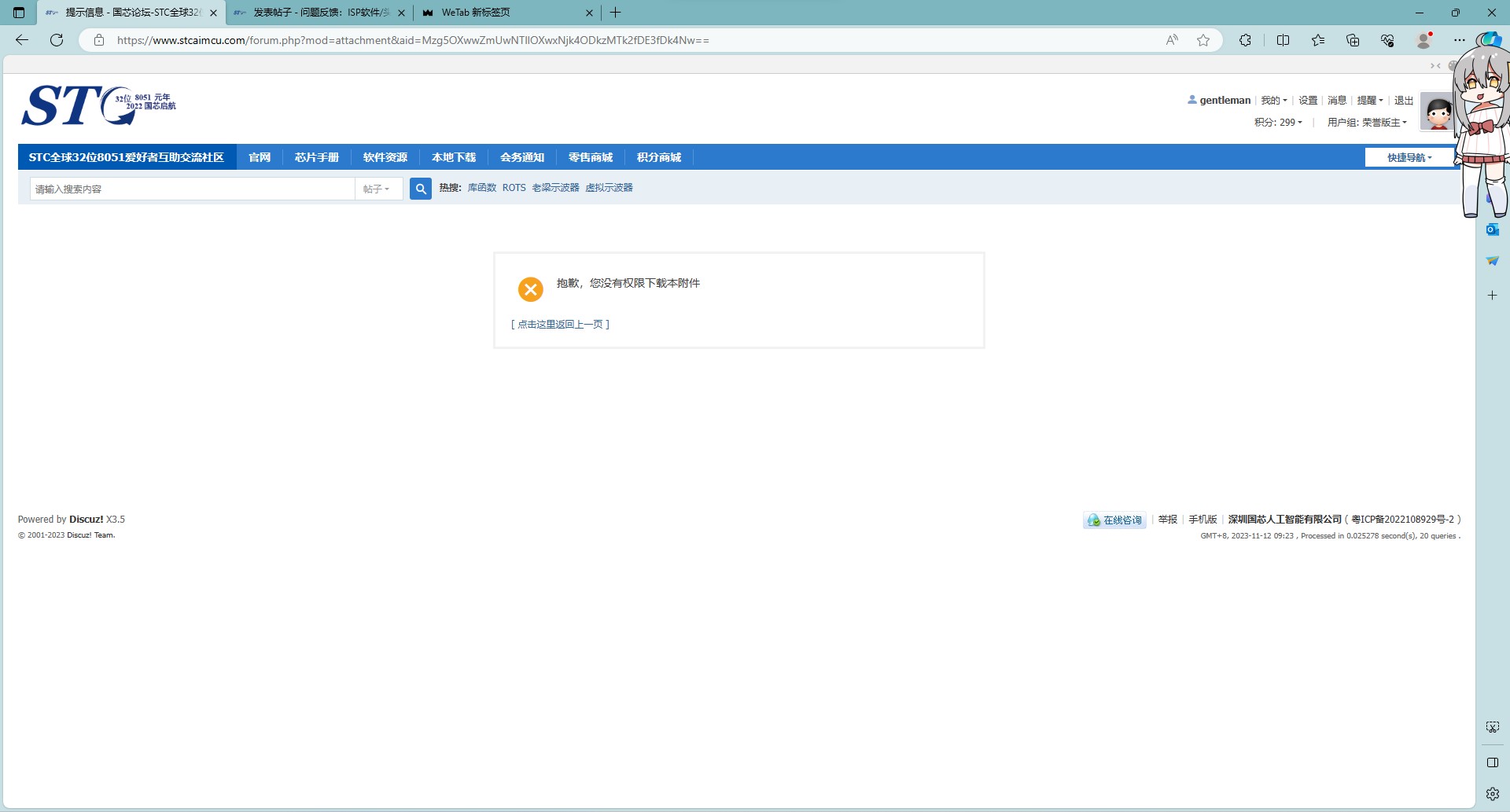This screenshot has height=812, width=1510.
Task: Expand the 我的 dropdown
Action: pyautogui.click(x=1274, y=101)
